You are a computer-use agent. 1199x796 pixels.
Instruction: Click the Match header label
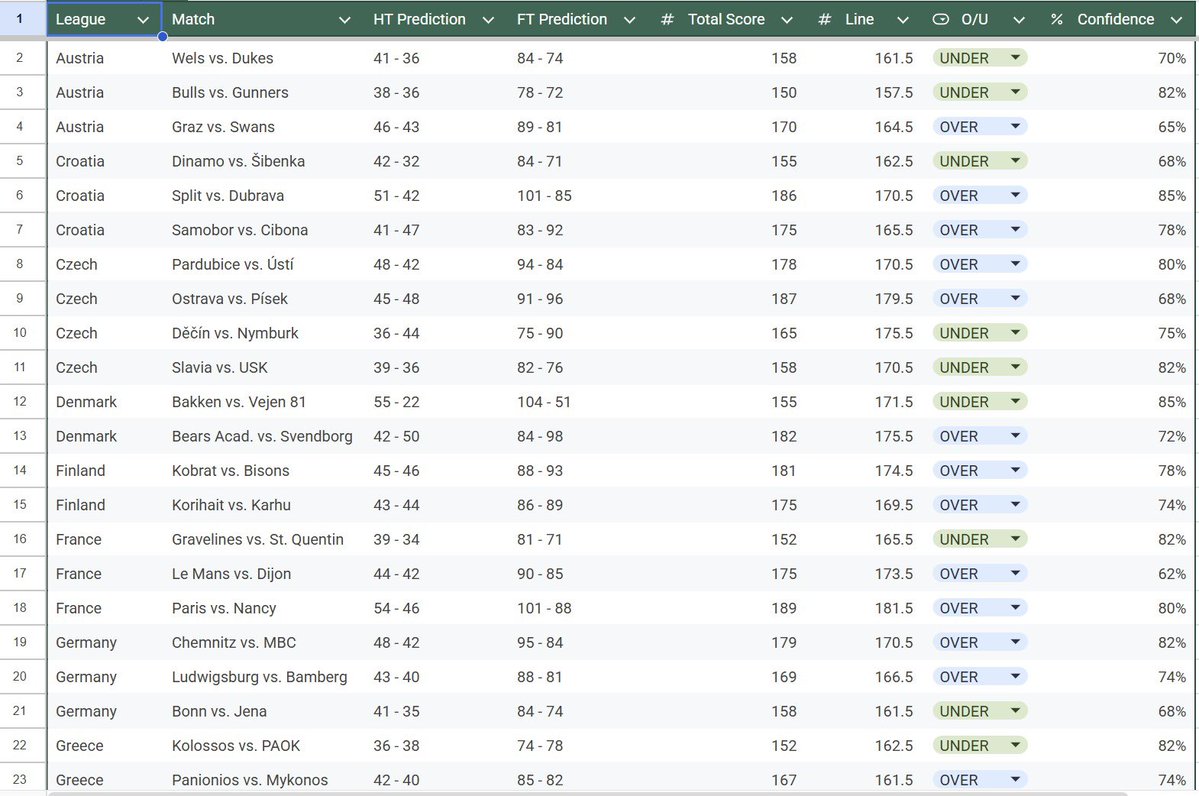pyautogui.click(x=193, y=20)
